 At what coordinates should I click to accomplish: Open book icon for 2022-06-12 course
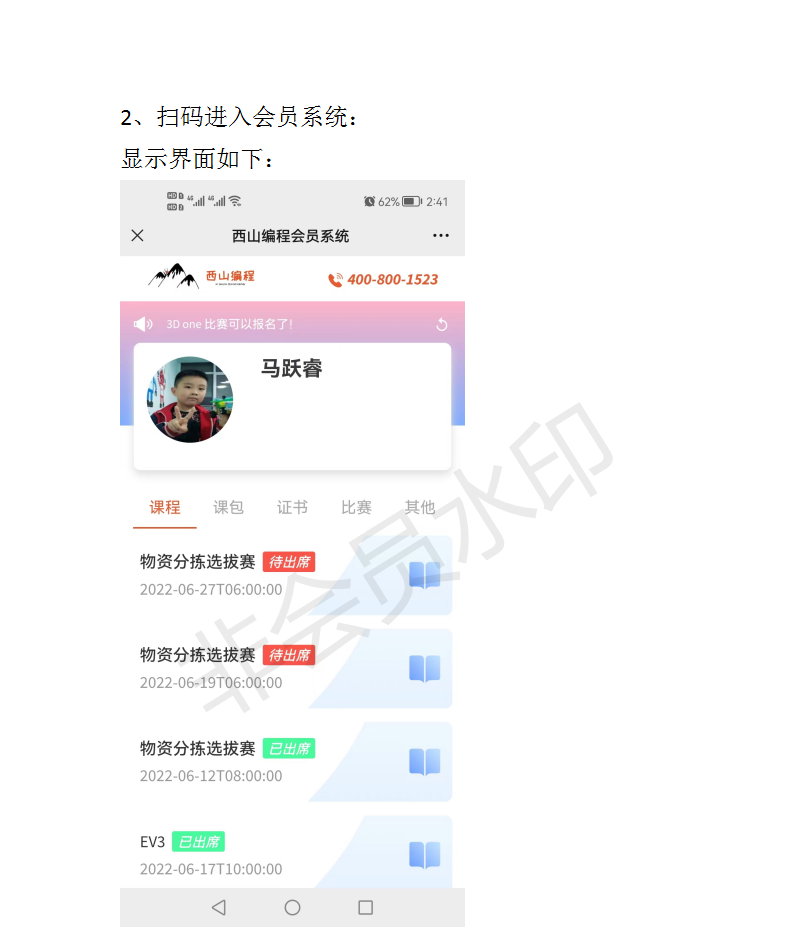tap(425, 761)
